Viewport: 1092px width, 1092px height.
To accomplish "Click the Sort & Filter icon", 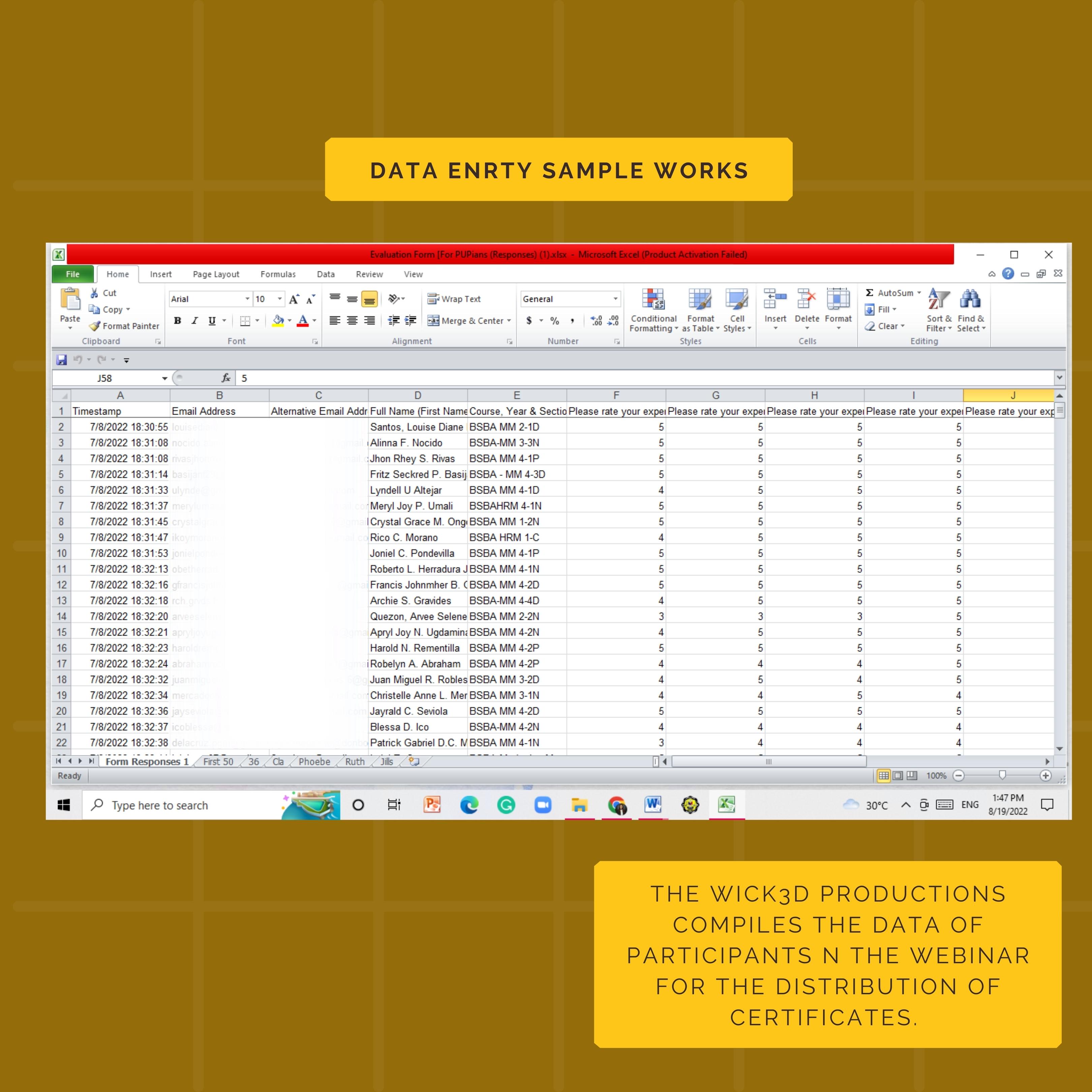I will [x=938, y=300].
